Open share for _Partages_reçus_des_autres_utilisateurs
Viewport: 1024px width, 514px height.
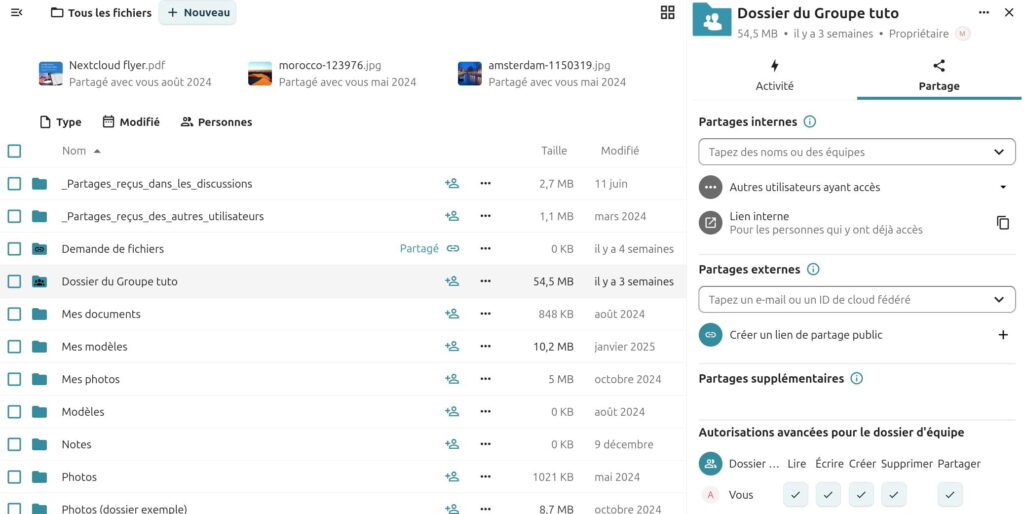pos(452,216)
